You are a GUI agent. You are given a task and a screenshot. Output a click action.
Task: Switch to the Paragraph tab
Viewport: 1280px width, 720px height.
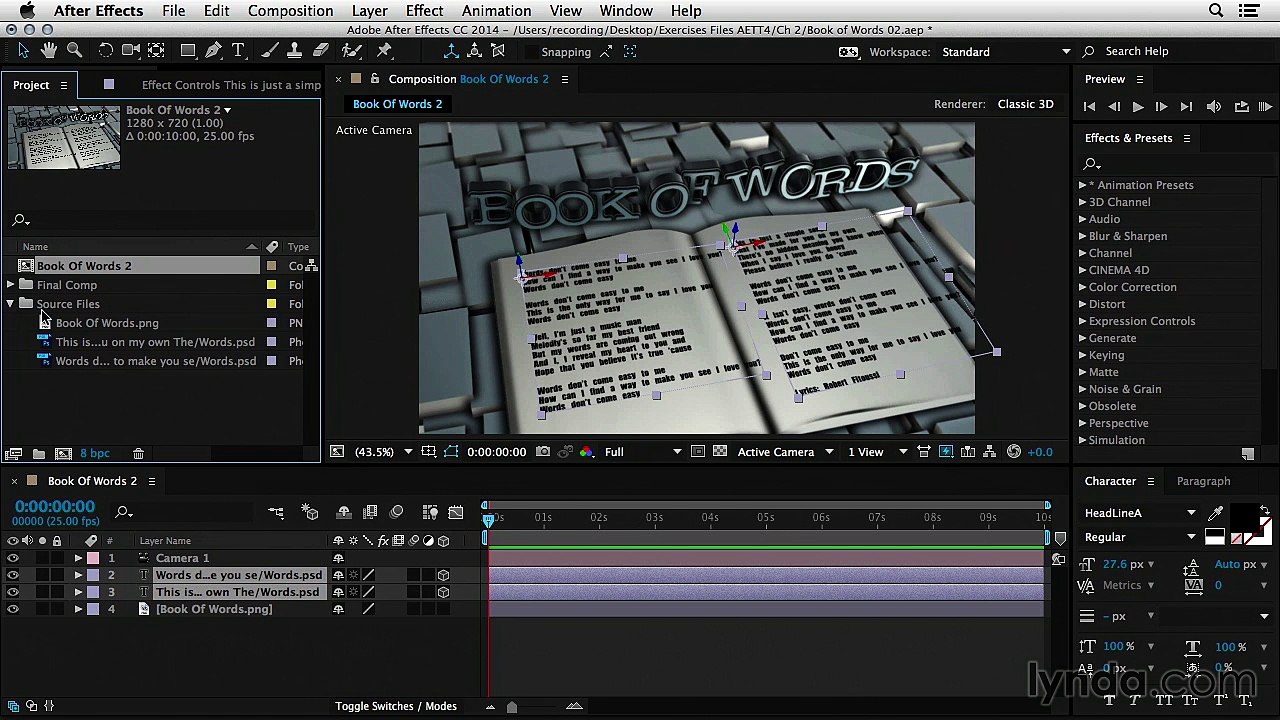click(1203, 481)
